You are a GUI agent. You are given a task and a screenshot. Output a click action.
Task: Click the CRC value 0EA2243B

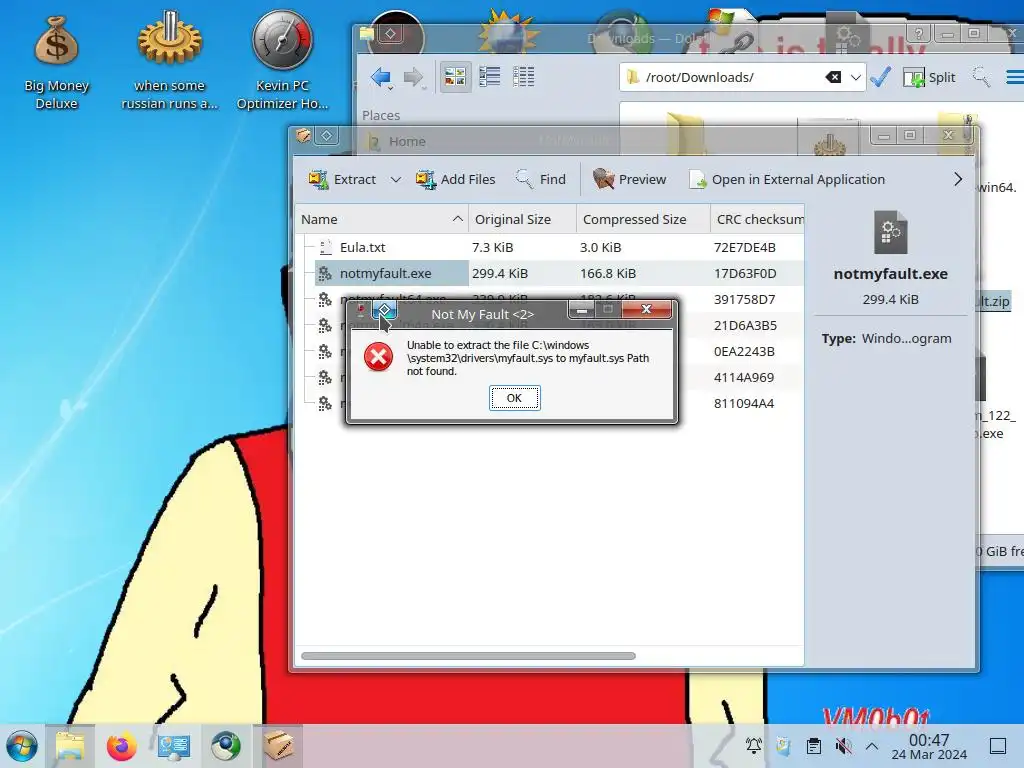pyautogui.click(x=744, y=351)
